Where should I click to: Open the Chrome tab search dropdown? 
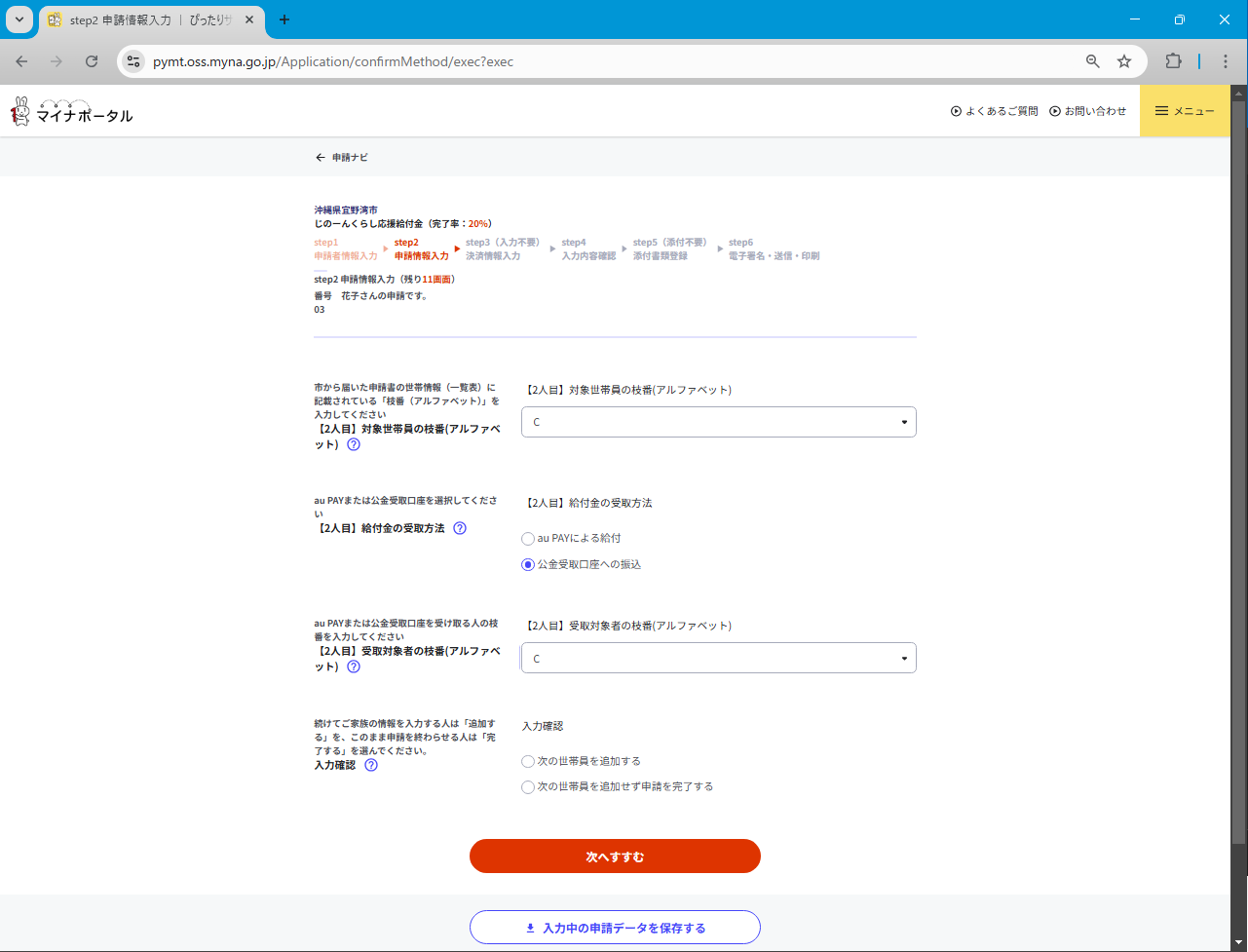click(19, 19)
